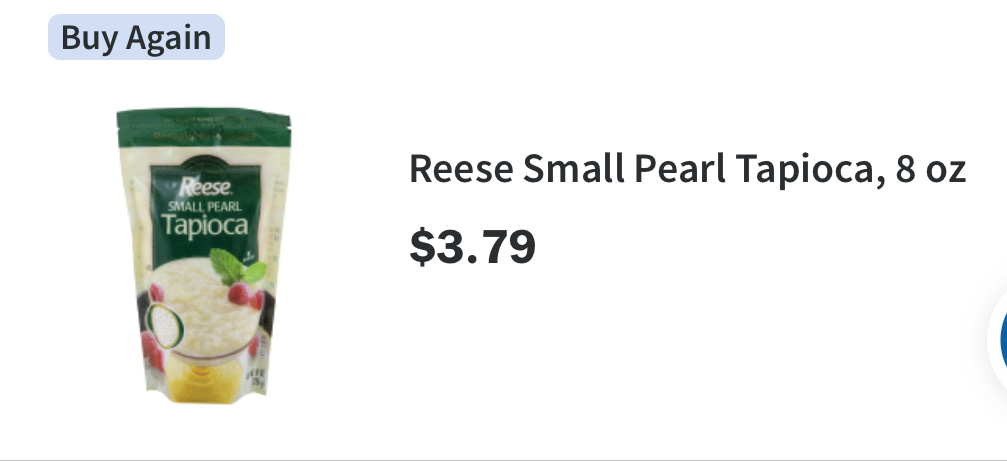Click the Reese logo on the package
1007x470 pixels.
click(x=204, y=187)
